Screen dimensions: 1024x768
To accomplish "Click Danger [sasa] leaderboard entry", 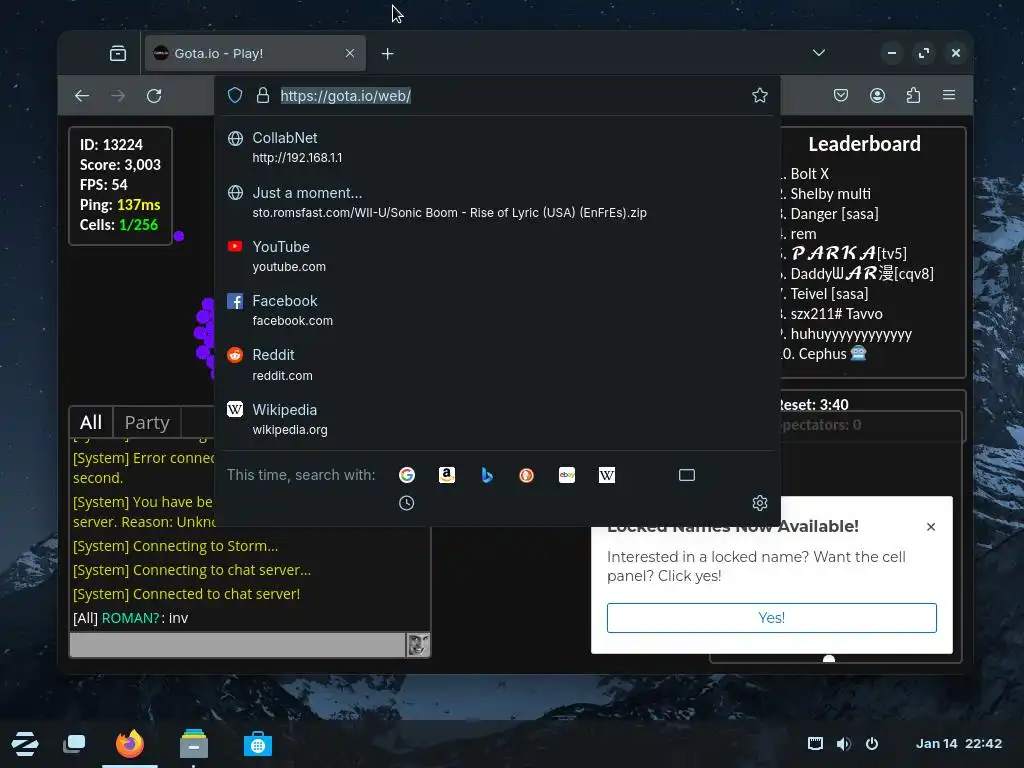I will point(834,214).
